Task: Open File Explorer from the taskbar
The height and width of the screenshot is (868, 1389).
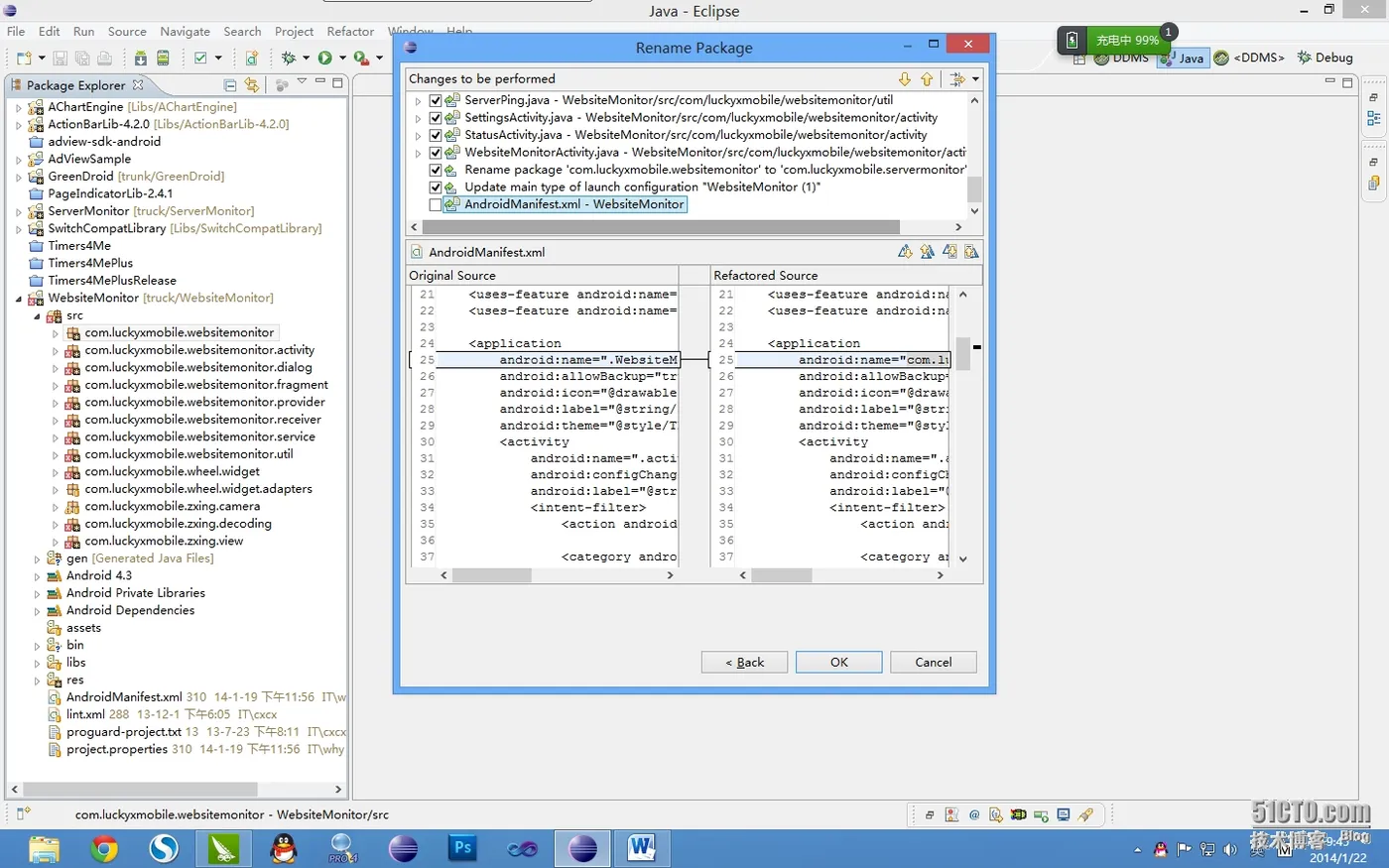Action: (45, 849)
